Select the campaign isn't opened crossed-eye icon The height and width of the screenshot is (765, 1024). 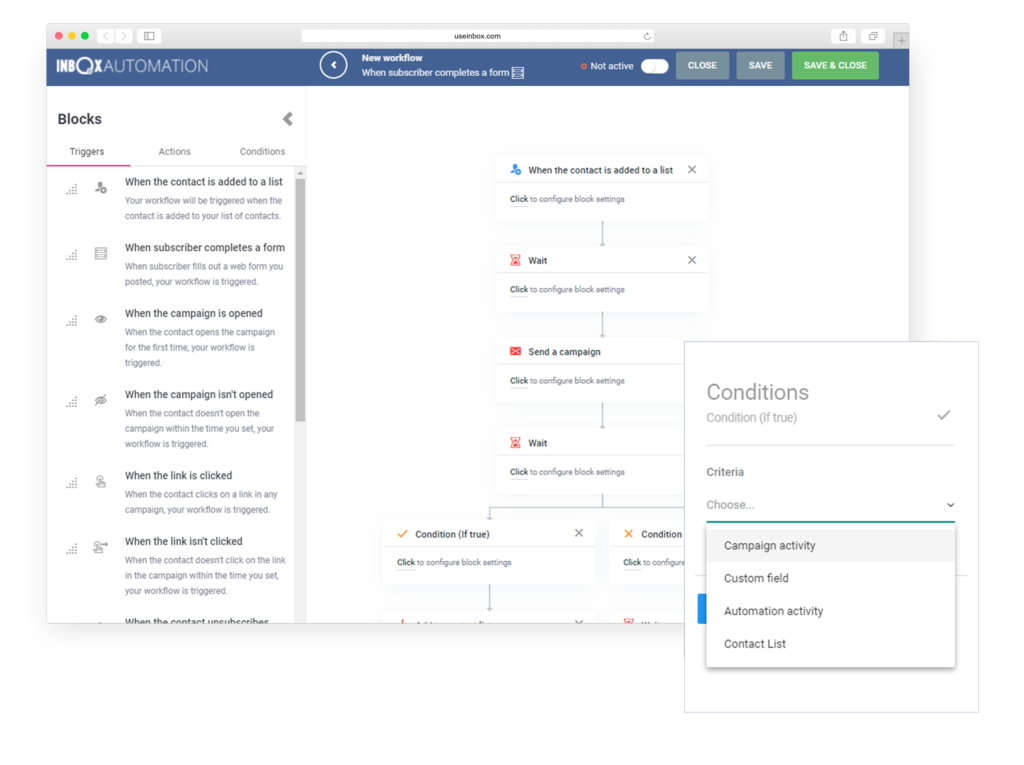101,401
